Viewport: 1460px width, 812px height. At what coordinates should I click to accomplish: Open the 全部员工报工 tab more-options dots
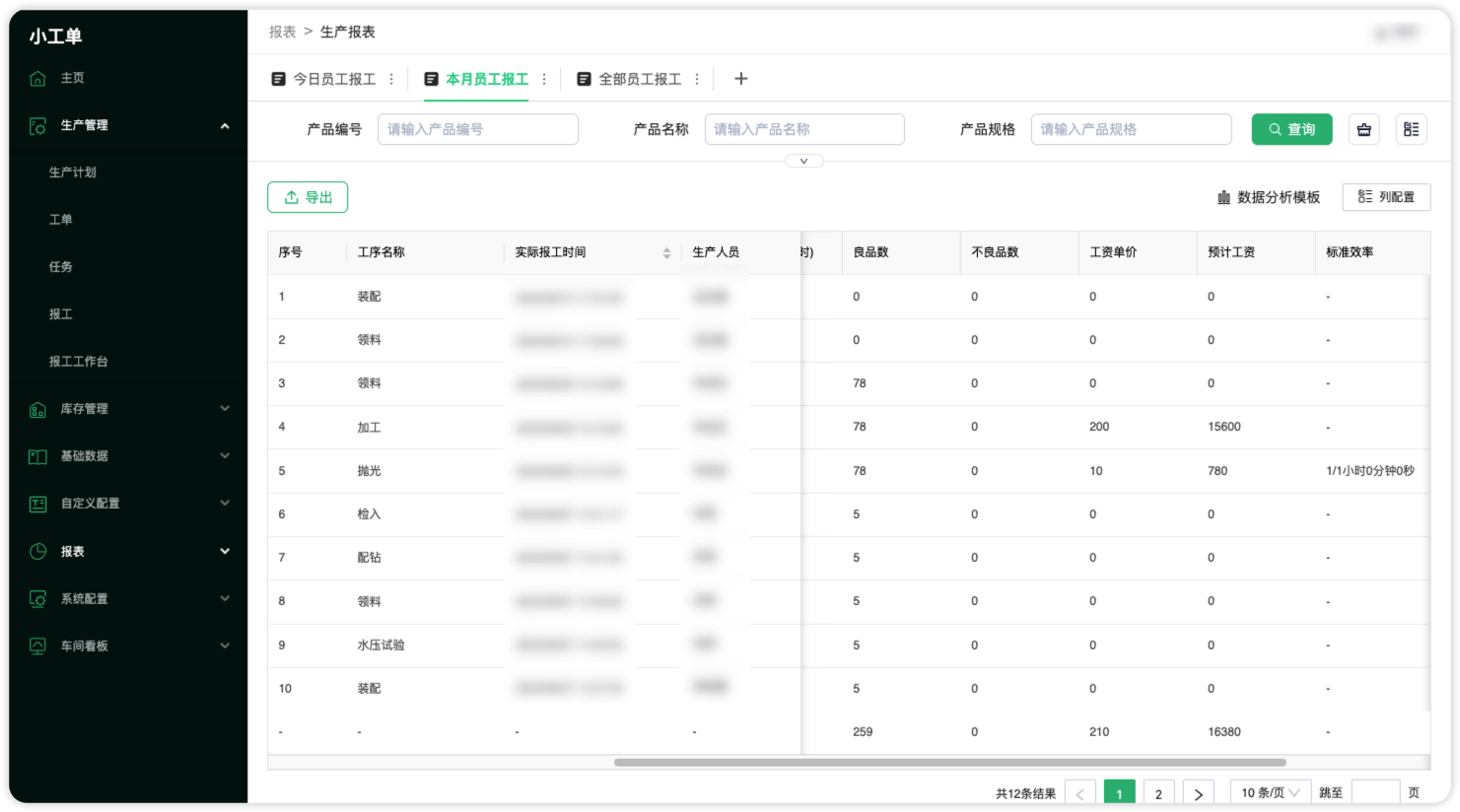tap(697, 79)
